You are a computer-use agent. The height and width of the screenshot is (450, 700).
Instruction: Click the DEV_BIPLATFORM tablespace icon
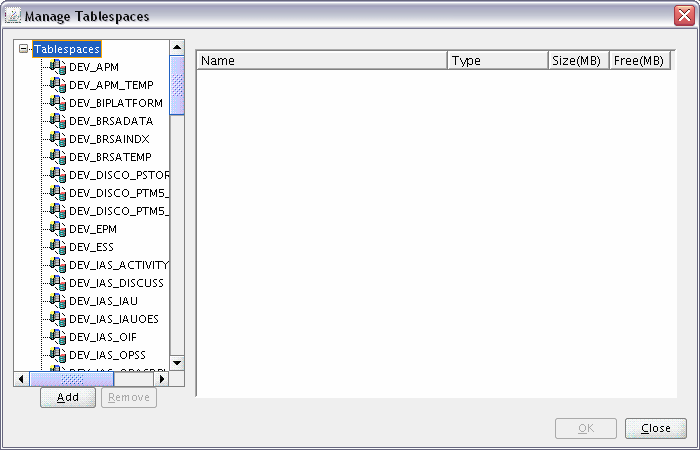58,103
